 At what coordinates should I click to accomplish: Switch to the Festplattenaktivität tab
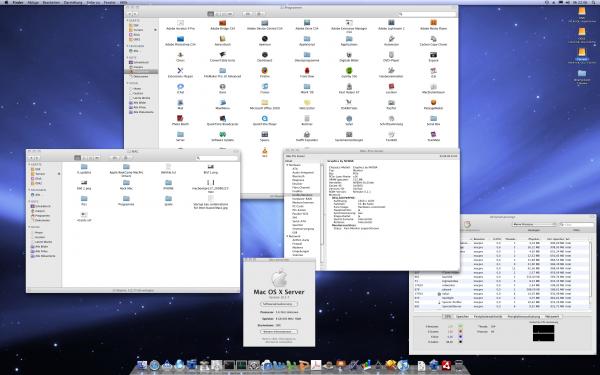coord(488,316)
